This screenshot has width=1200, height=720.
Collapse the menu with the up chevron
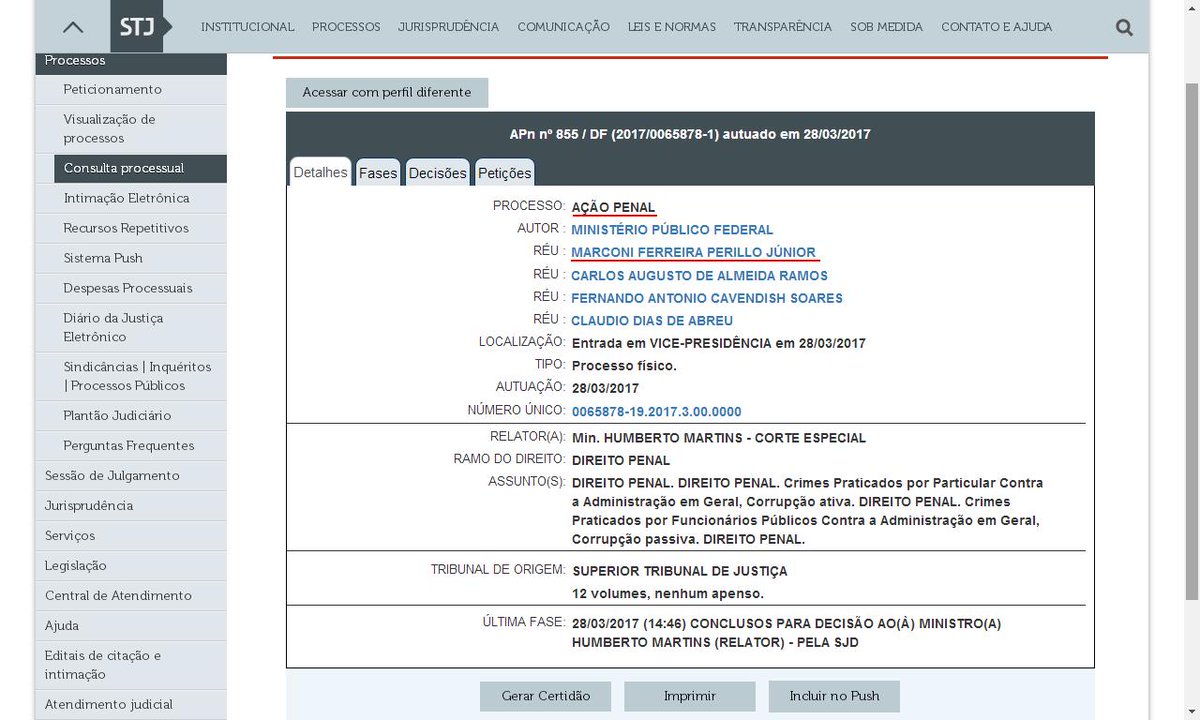[73, 27]
